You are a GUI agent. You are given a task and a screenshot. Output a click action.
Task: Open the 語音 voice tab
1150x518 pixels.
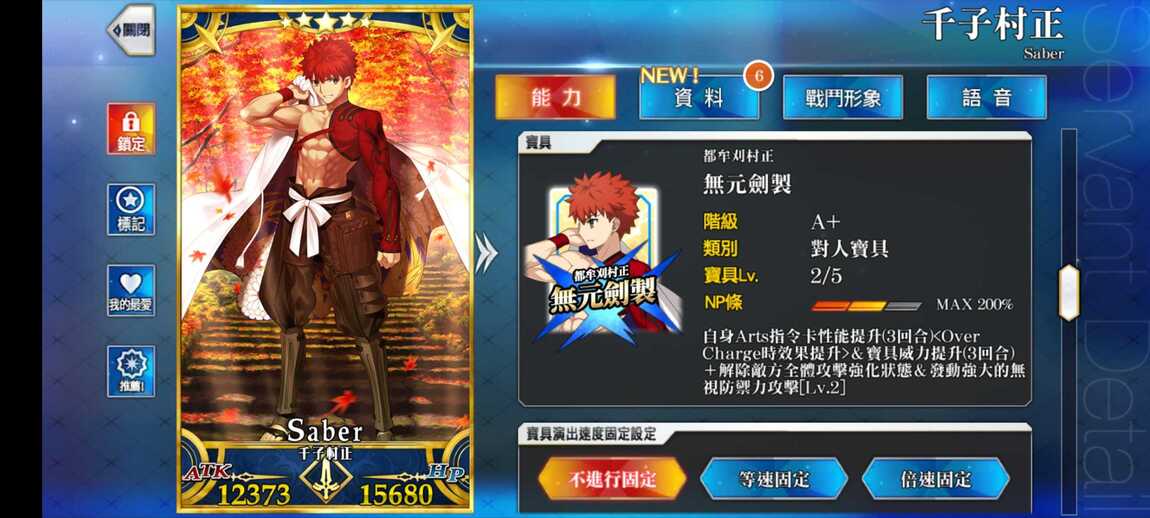point(986,98)
